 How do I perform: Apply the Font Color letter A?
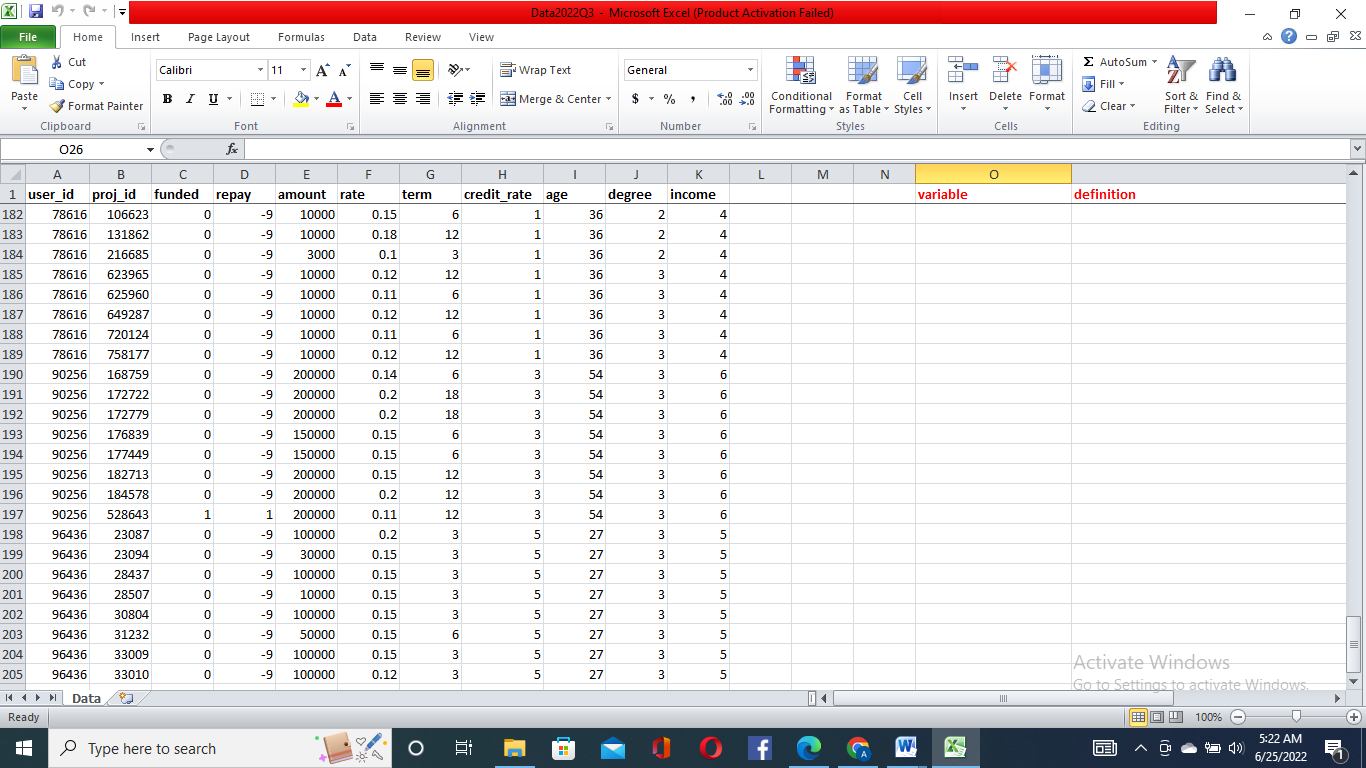point(333,99)
